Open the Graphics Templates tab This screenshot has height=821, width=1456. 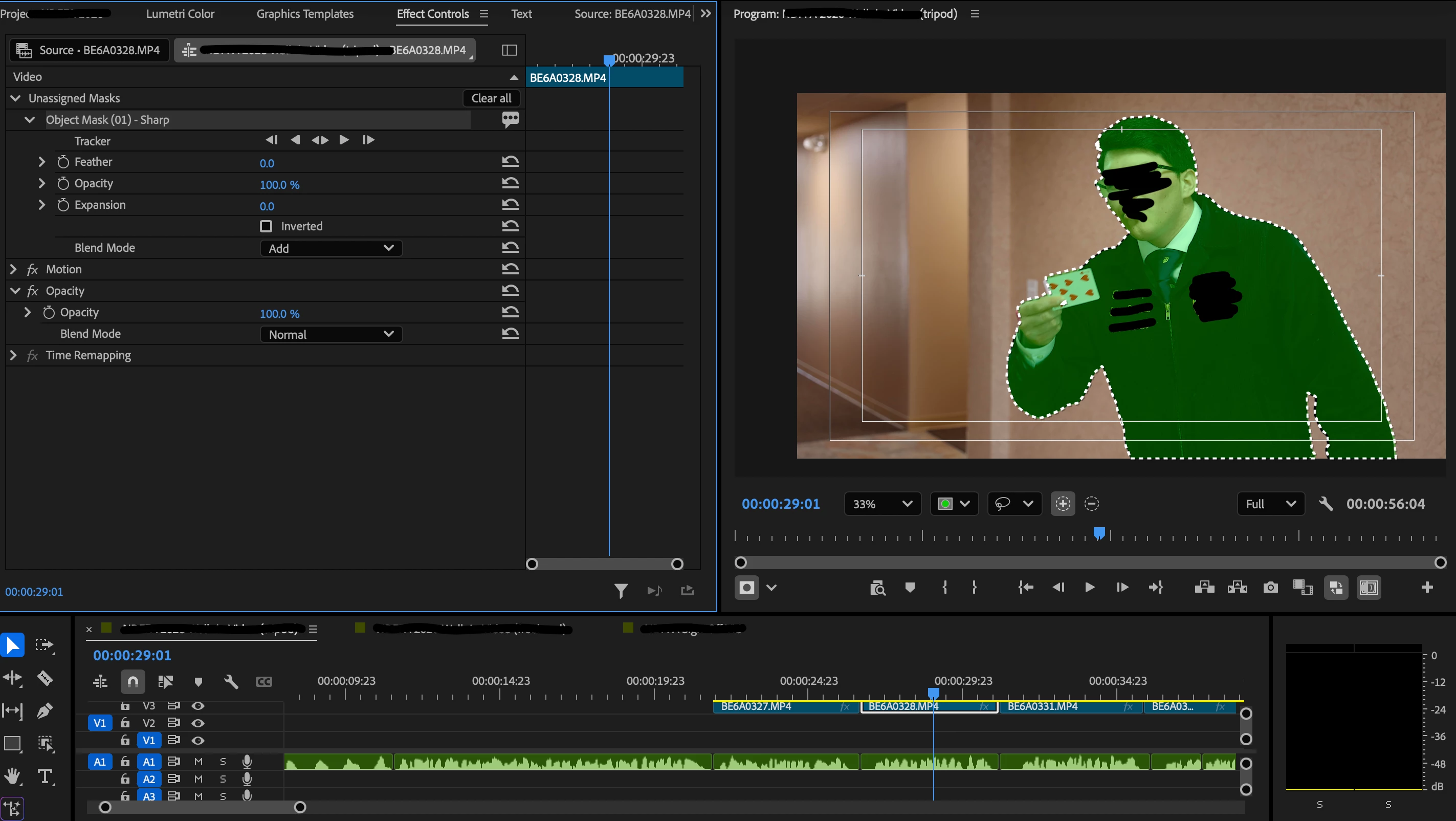tap(304, 14)
